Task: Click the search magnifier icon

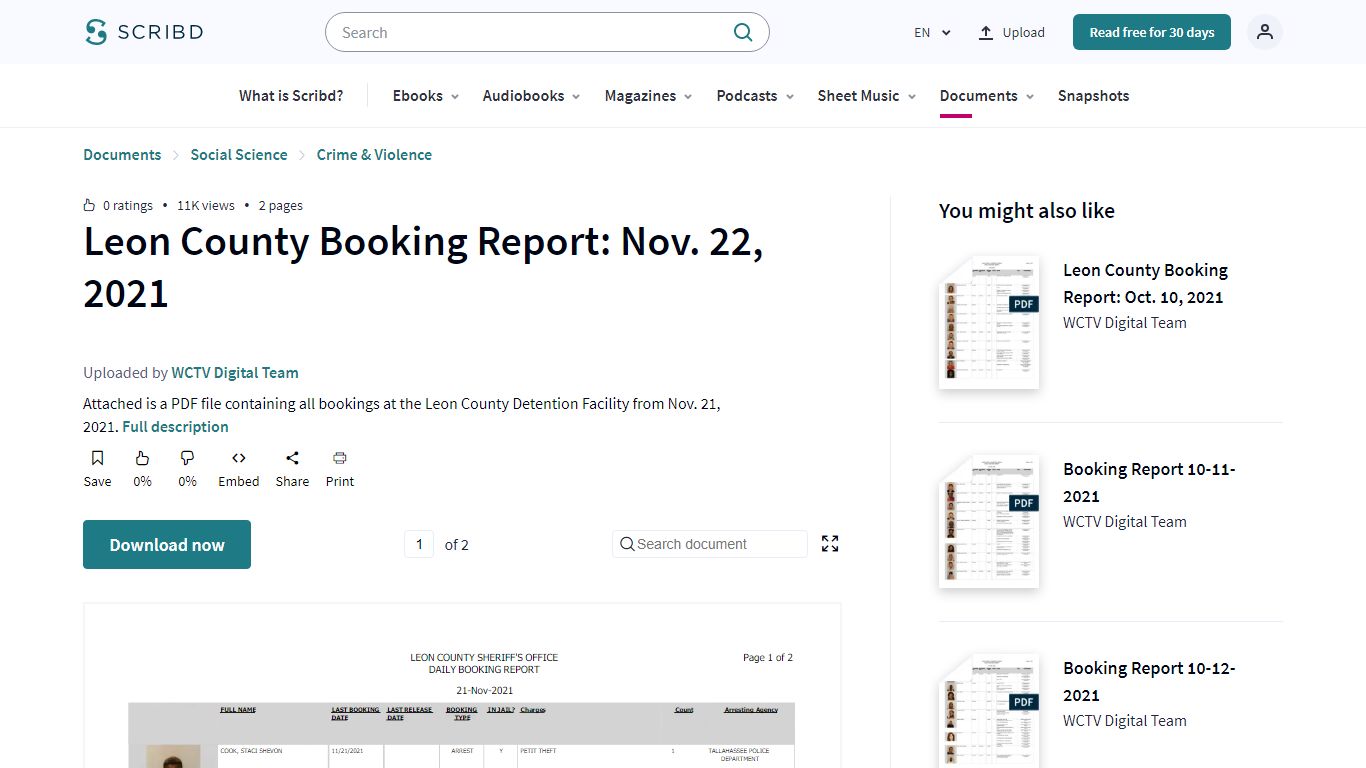Action: coord(743,32)
